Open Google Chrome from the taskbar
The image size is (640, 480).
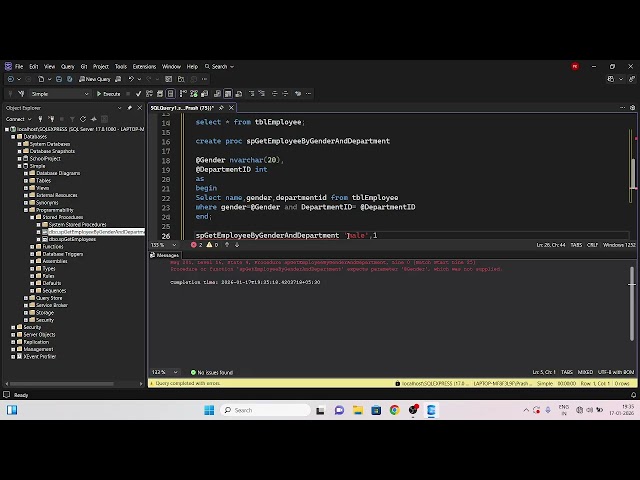pos(394,410)
